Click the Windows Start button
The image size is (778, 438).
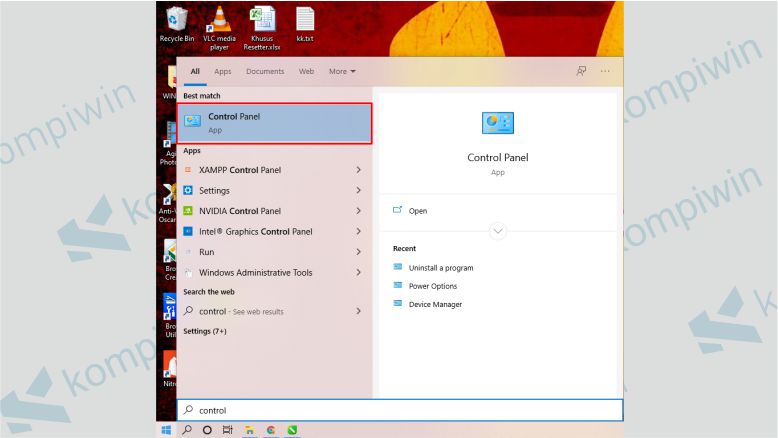[166, 430]
